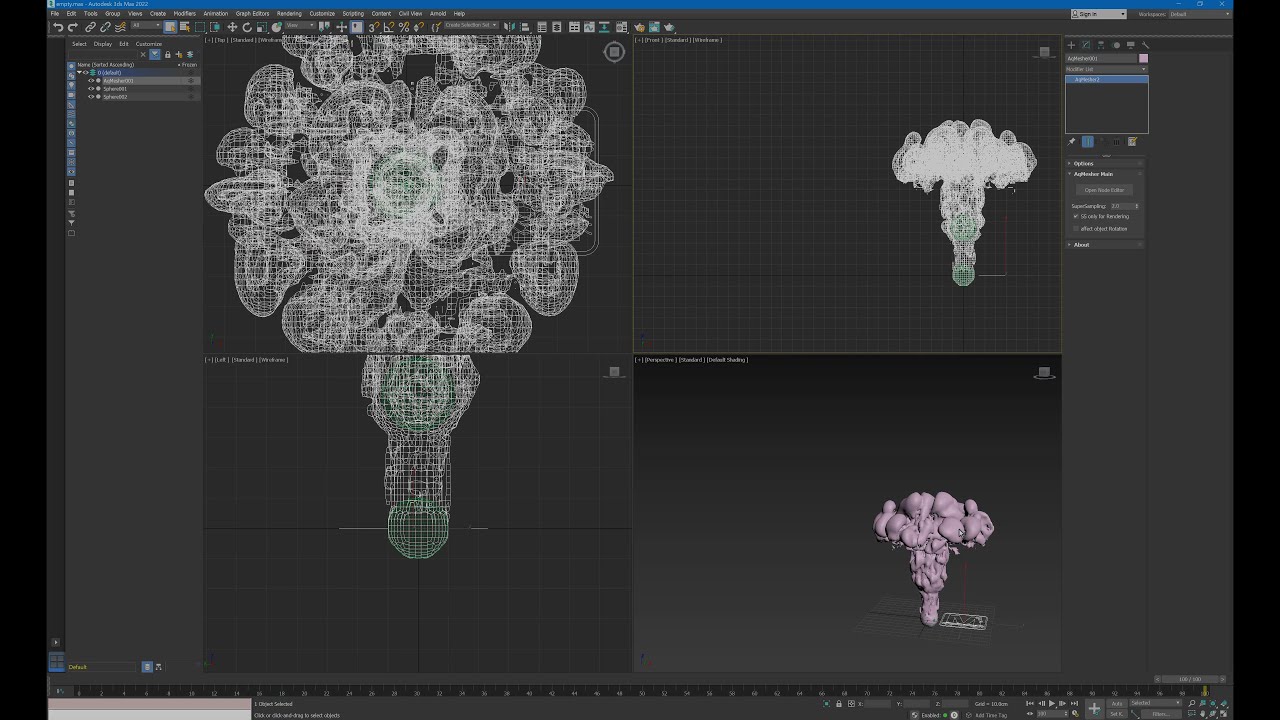Toggle visibility eye of Sphere001
The width and height of the screenshot is (1280, 720).
pos(91,89)
